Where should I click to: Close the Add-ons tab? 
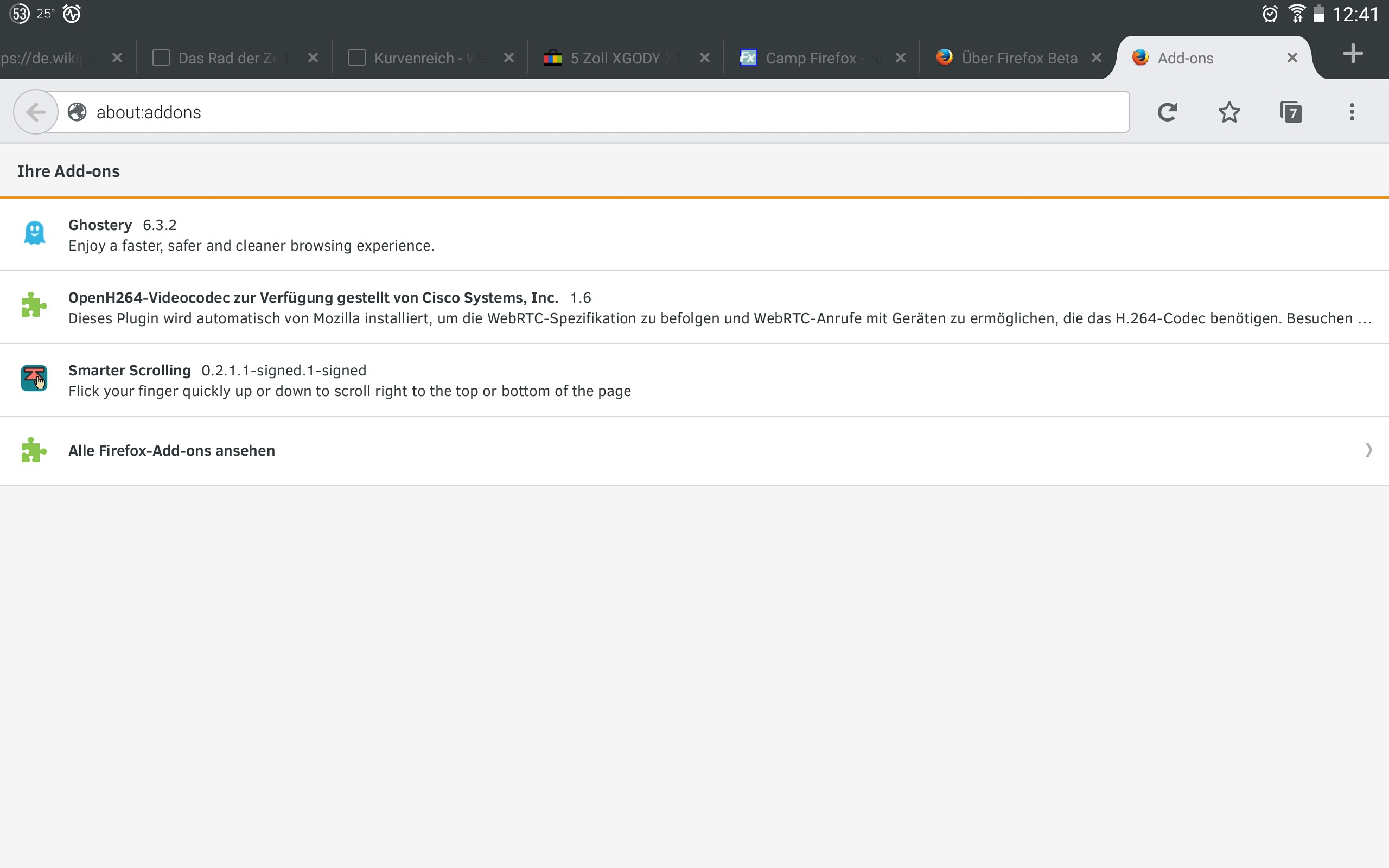pos(1292,58)
